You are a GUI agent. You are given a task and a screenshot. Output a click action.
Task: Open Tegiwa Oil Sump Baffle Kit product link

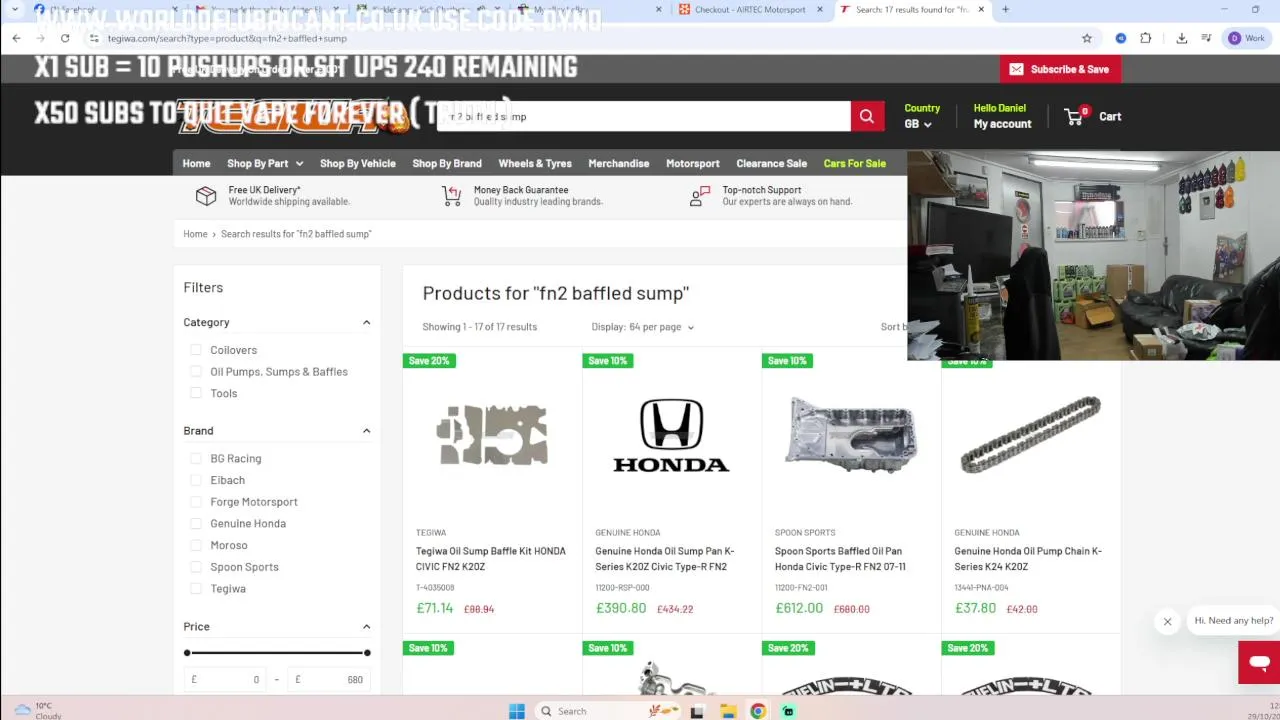(491, 559)
